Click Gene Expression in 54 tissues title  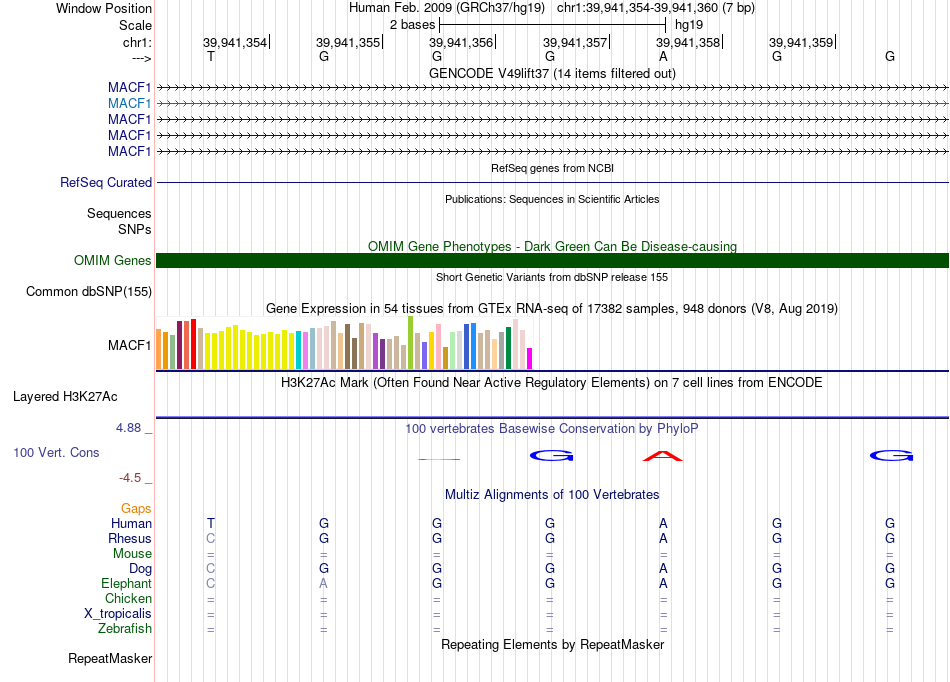(552, 308)
